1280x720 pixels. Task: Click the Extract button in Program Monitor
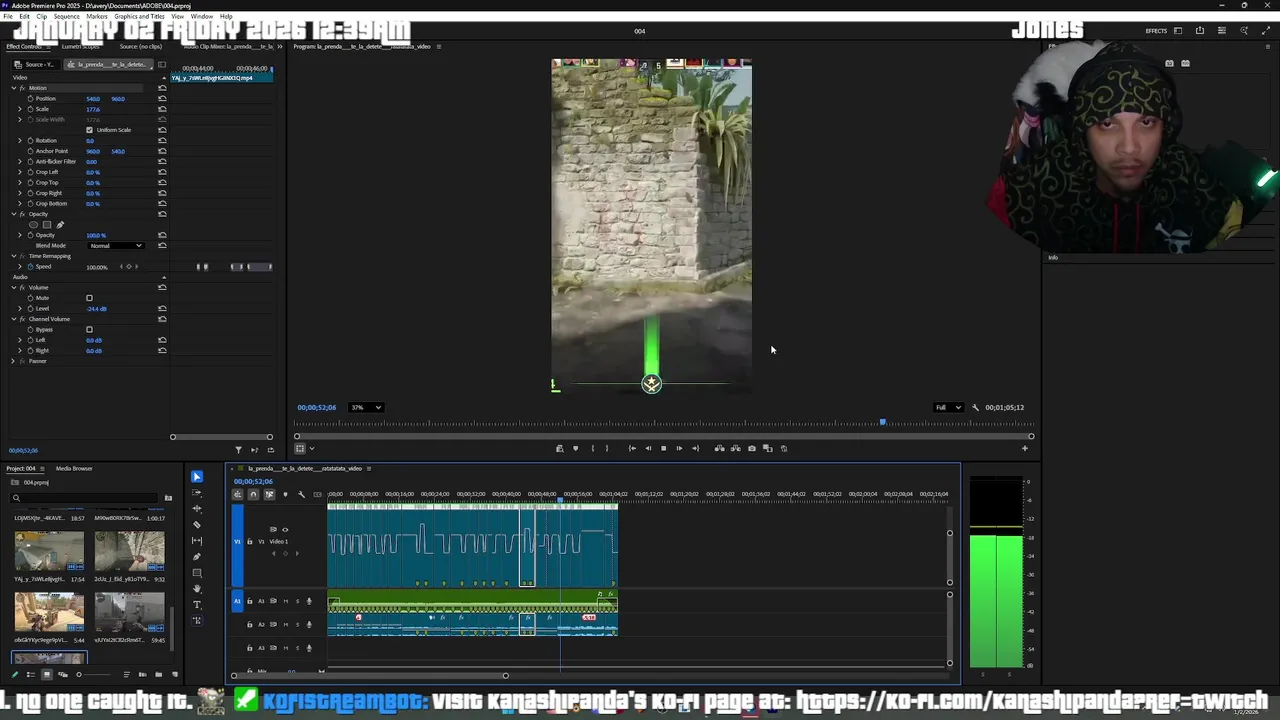coord(735,448)
